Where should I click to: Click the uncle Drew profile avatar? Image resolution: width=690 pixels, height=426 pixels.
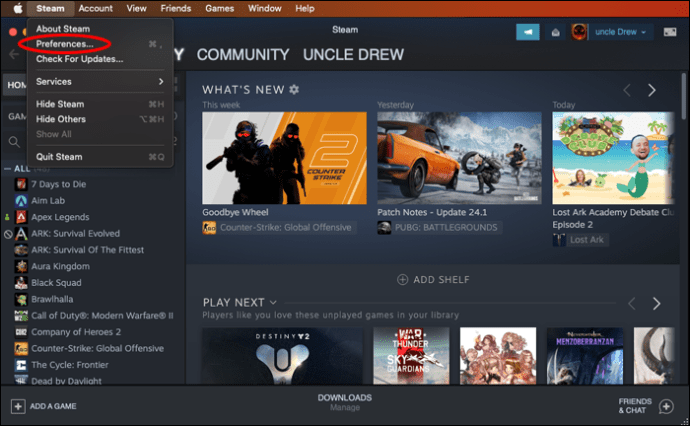tap(579, 32)
